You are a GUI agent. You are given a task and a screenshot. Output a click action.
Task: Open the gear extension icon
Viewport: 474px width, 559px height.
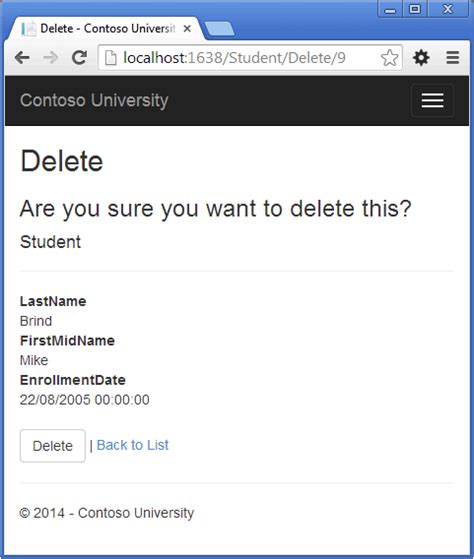[421, 57]
